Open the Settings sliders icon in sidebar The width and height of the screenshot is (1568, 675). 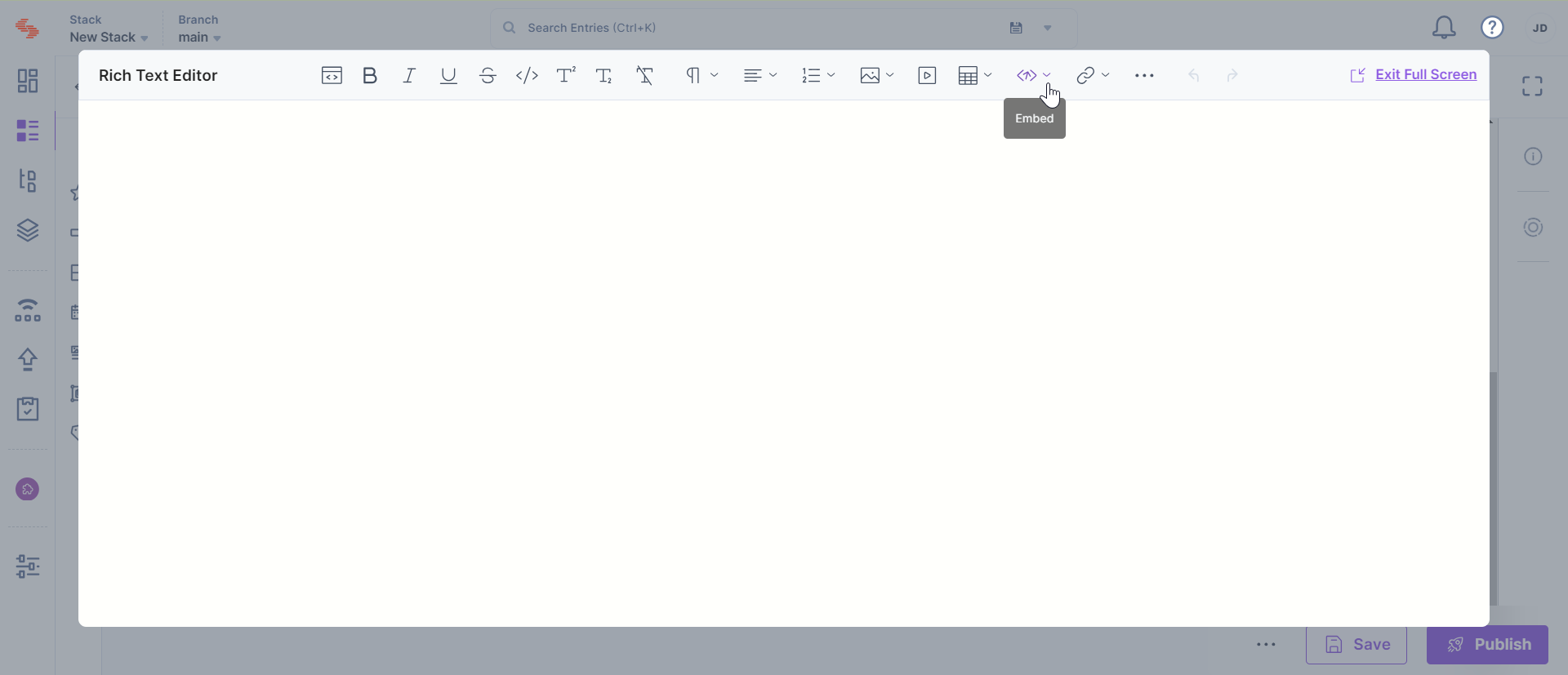coord(28,566)
